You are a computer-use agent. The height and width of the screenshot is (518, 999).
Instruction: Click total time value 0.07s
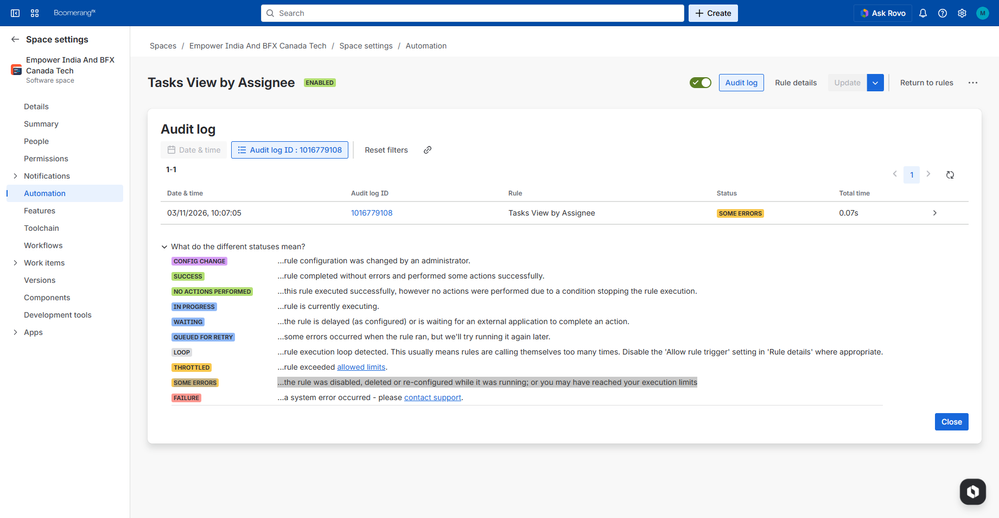849,213
